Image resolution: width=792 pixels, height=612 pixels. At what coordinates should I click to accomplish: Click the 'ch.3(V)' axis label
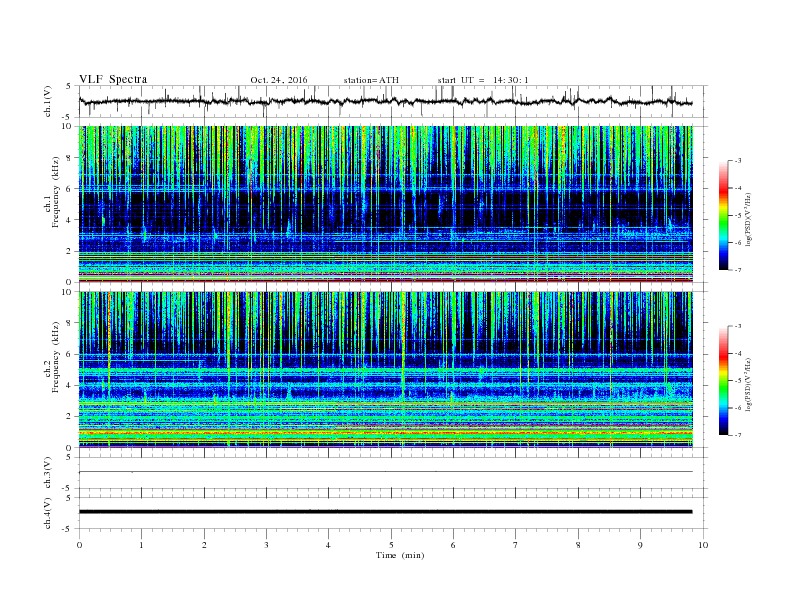tap(48, 473)
